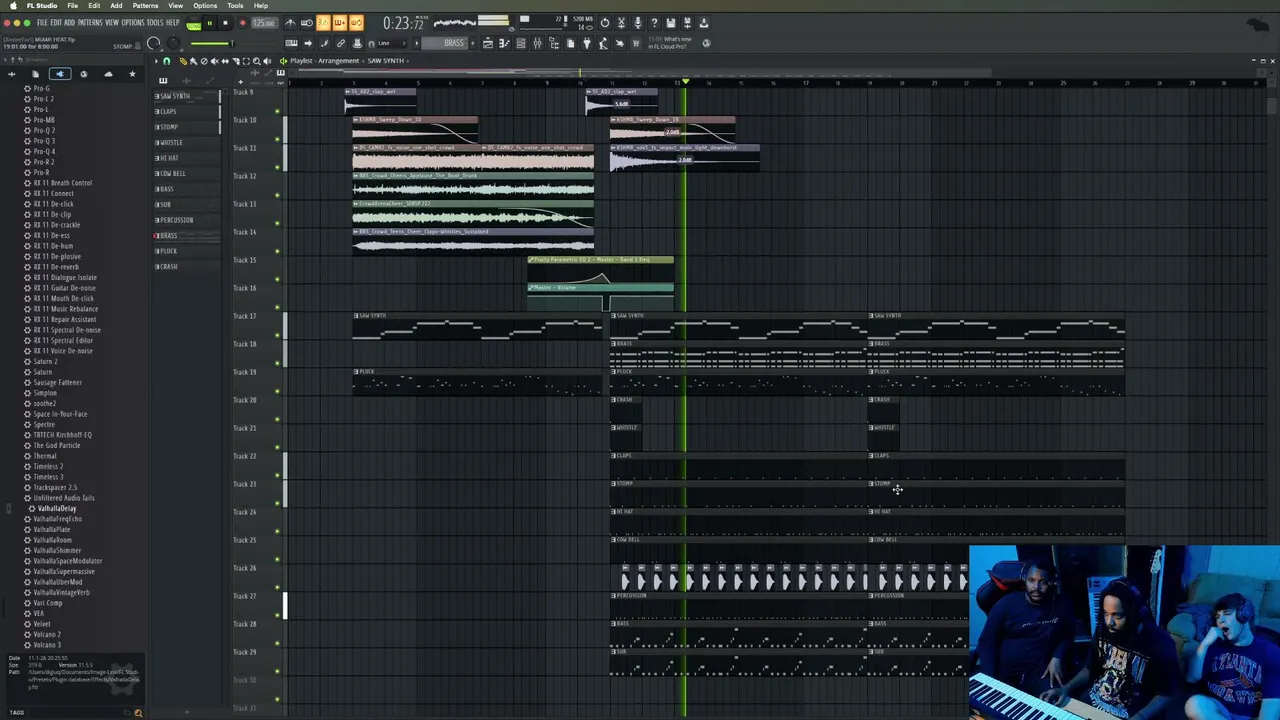Click the tempo field showing 125.000
The image size is (1280, 720).
pos(265,23)
